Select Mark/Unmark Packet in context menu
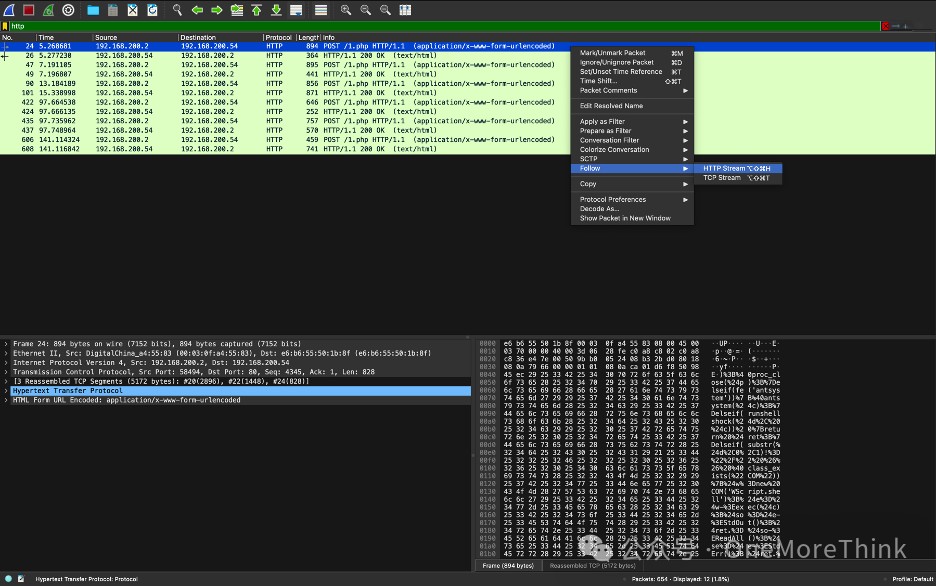 click(x=632, y=53)
